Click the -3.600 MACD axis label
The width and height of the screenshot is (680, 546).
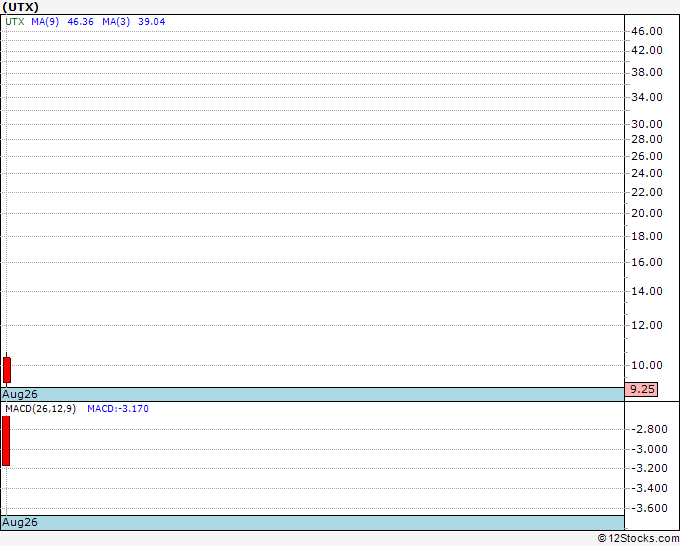[x=649, y=508]
